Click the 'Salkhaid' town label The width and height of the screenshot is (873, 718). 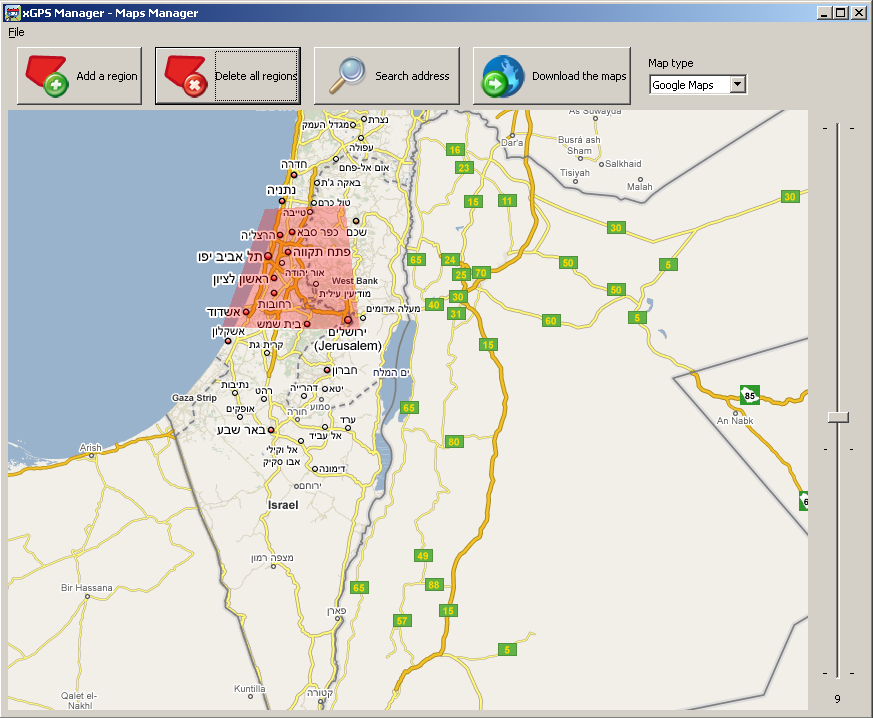623,164
